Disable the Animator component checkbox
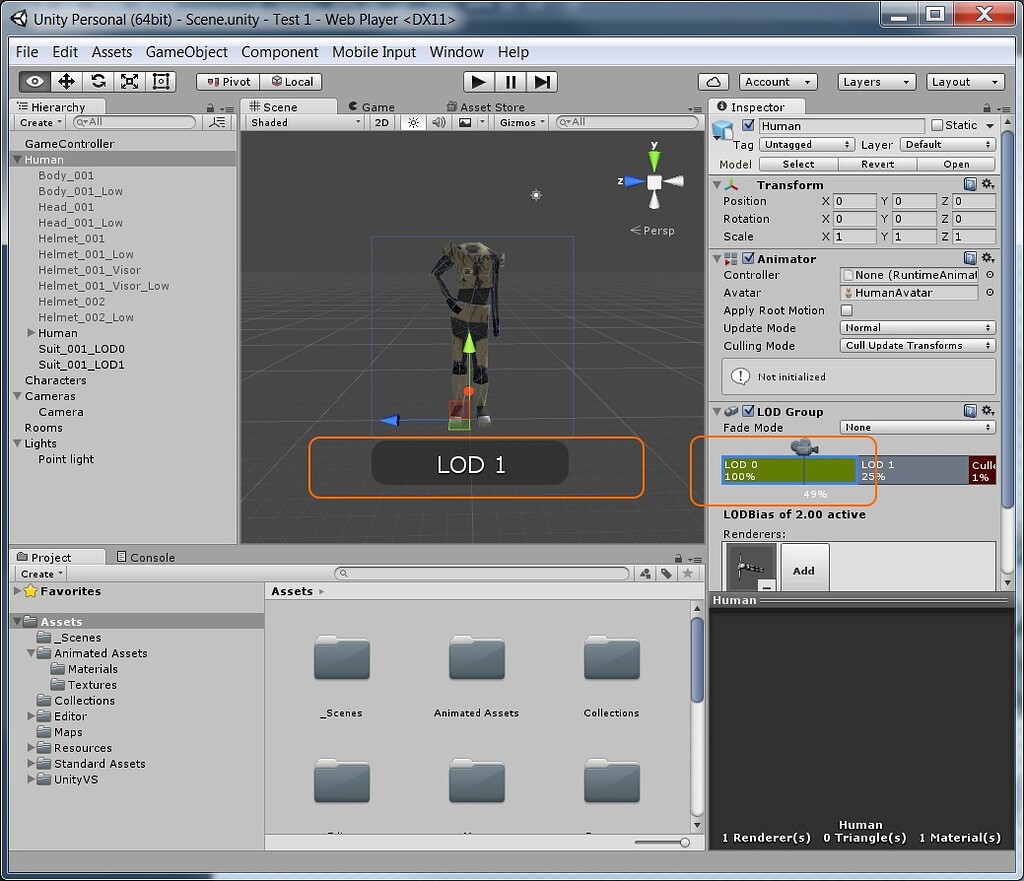Viewport: 1024px width, 881px height. [x=748, y=259]
